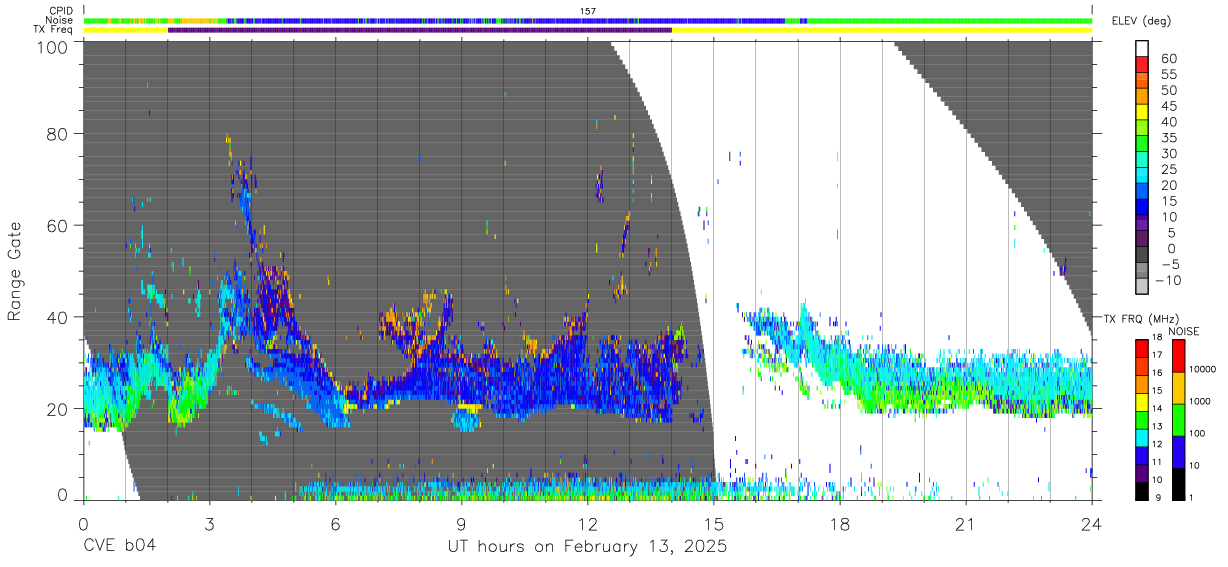The image size is (1228, 567).
Task: Click the "40" tick on the Range Gate axis
Action: (59, 317)
